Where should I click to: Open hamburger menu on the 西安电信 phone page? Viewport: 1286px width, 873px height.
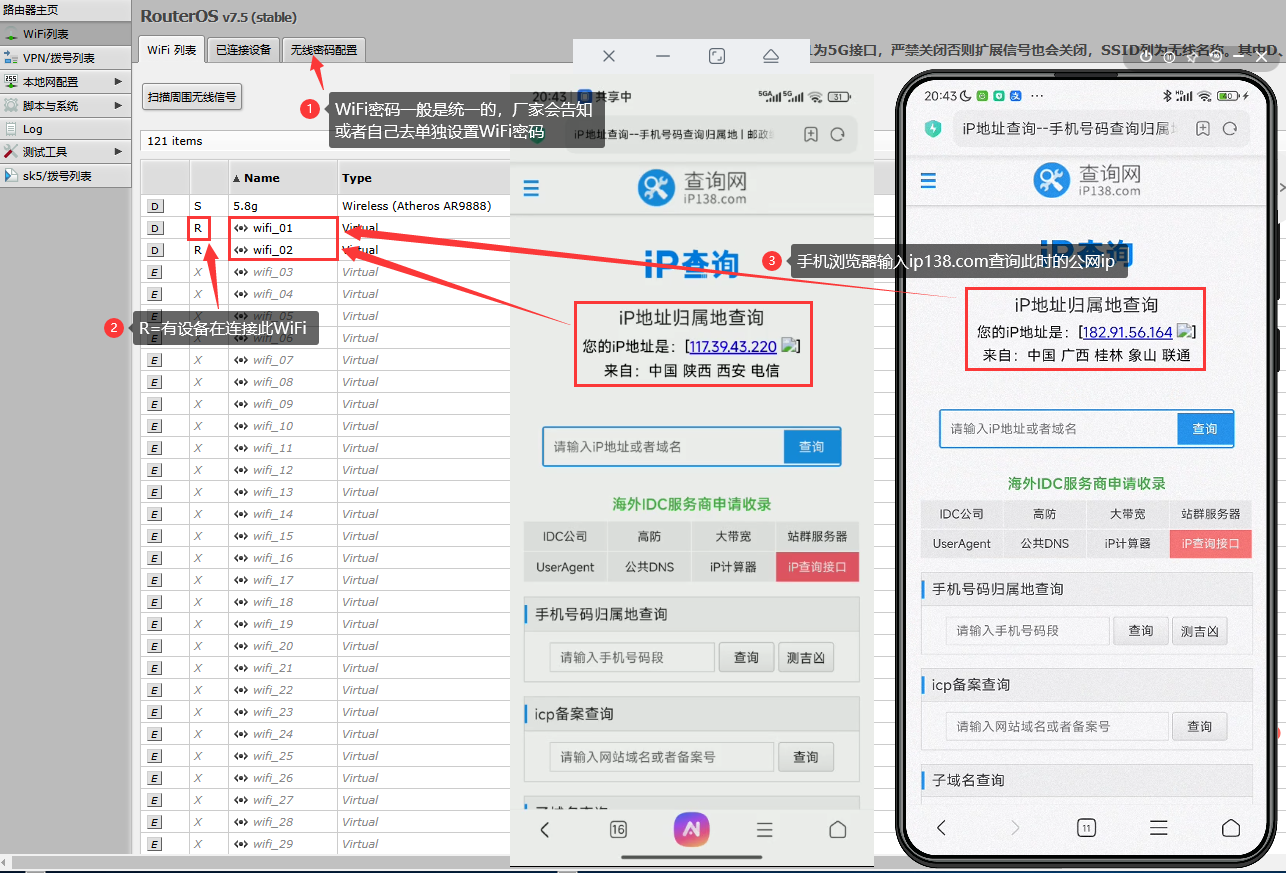tap(531, 188)
